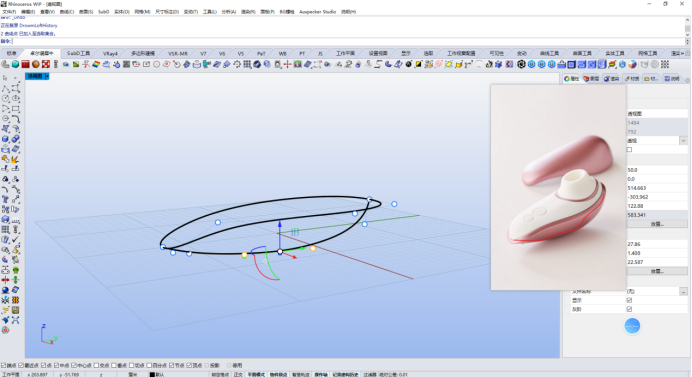Screen dimensions: 692x377
Task: Click the orange sphere icon in the toolbar
Action: pos(36,64)
